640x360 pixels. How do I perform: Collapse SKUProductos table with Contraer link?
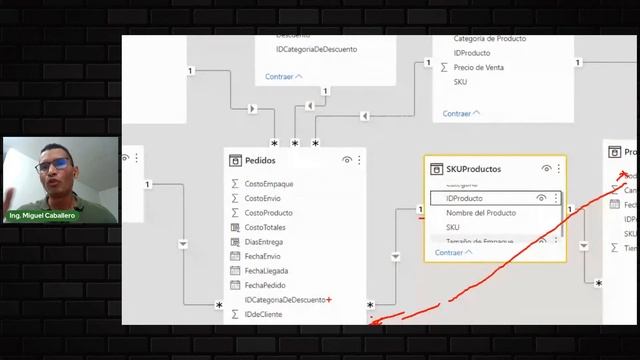pos(453,253)
